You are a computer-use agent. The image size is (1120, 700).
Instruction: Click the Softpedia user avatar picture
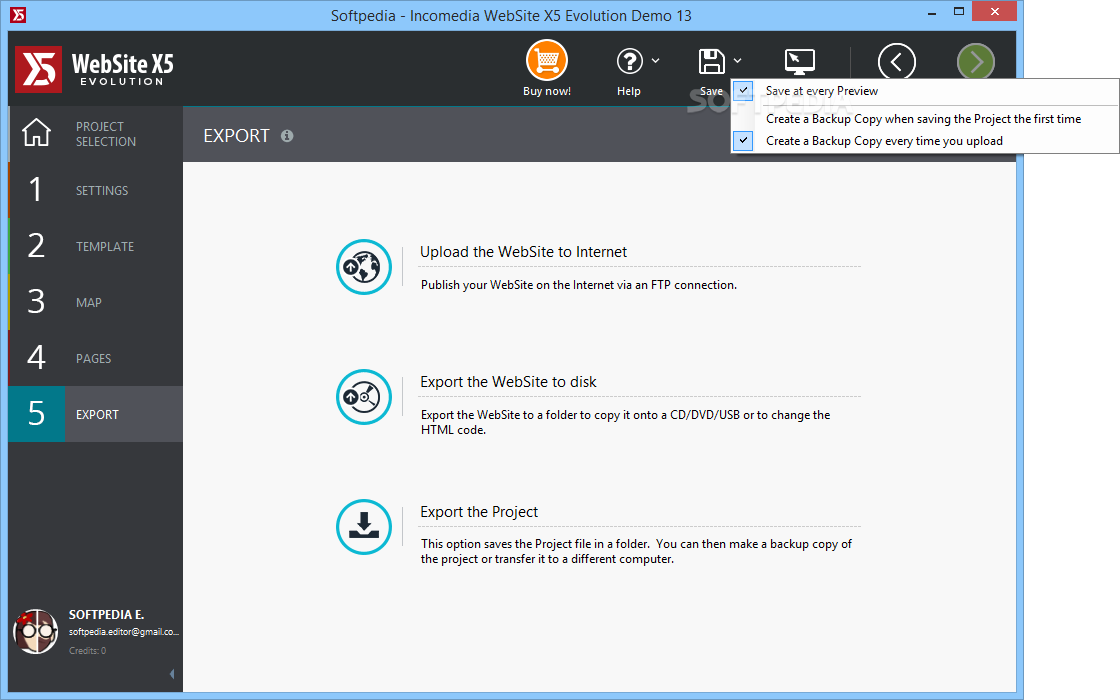point(35,631)
